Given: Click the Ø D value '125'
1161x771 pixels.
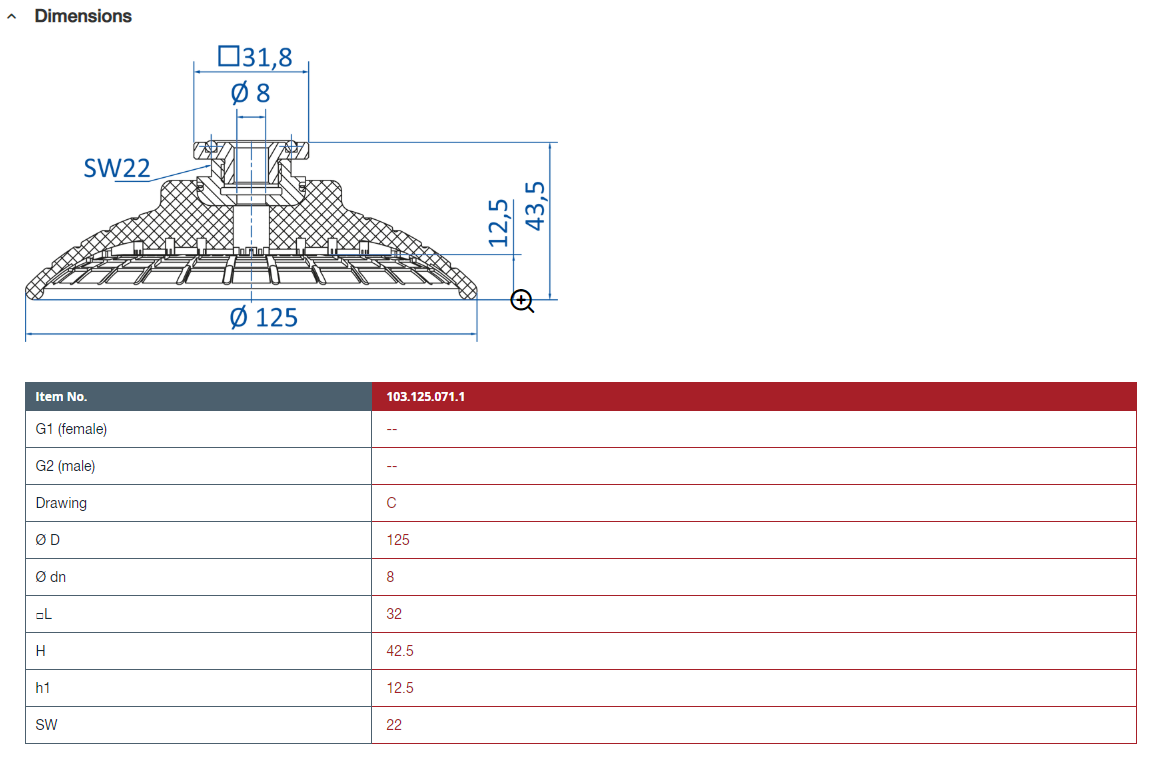Looking at the screenshot, I should [398, 540].
